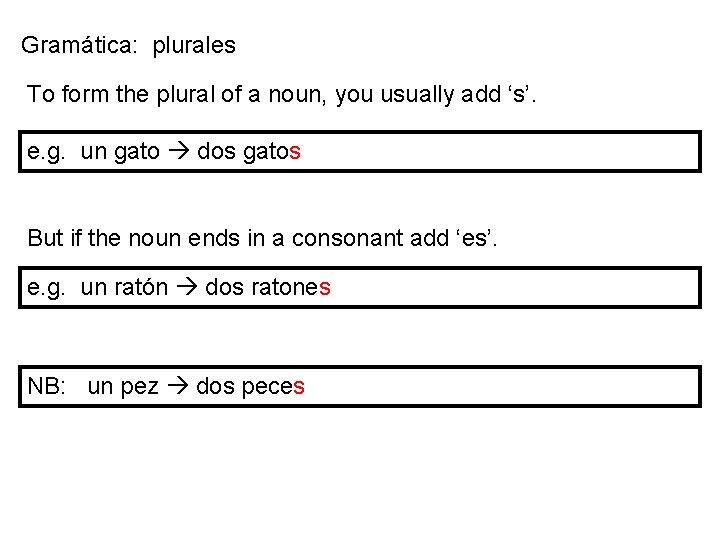Click the 'dos gatos' text

click(x=249, y=152)
